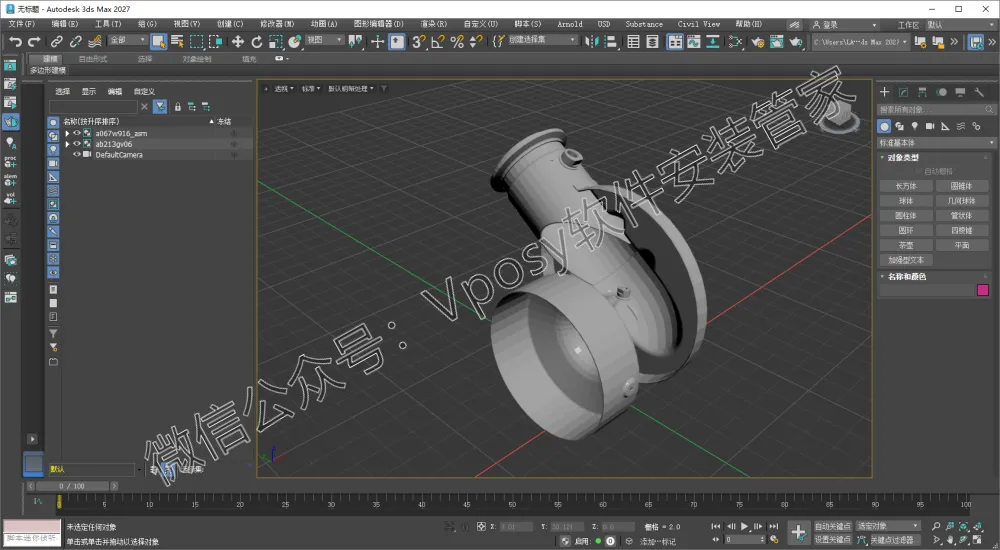1000x550 pixels.
Task: Click the Align tool icon
Action: pos(611,42)
